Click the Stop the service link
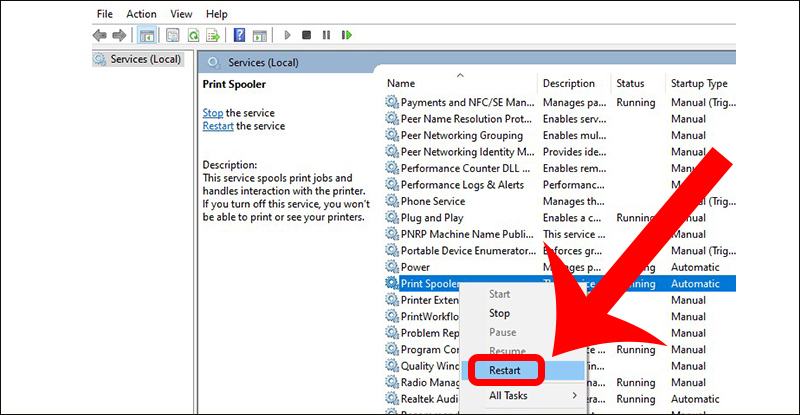The height and width of the screenshot is (415, 800). click(x=213, y=113)
